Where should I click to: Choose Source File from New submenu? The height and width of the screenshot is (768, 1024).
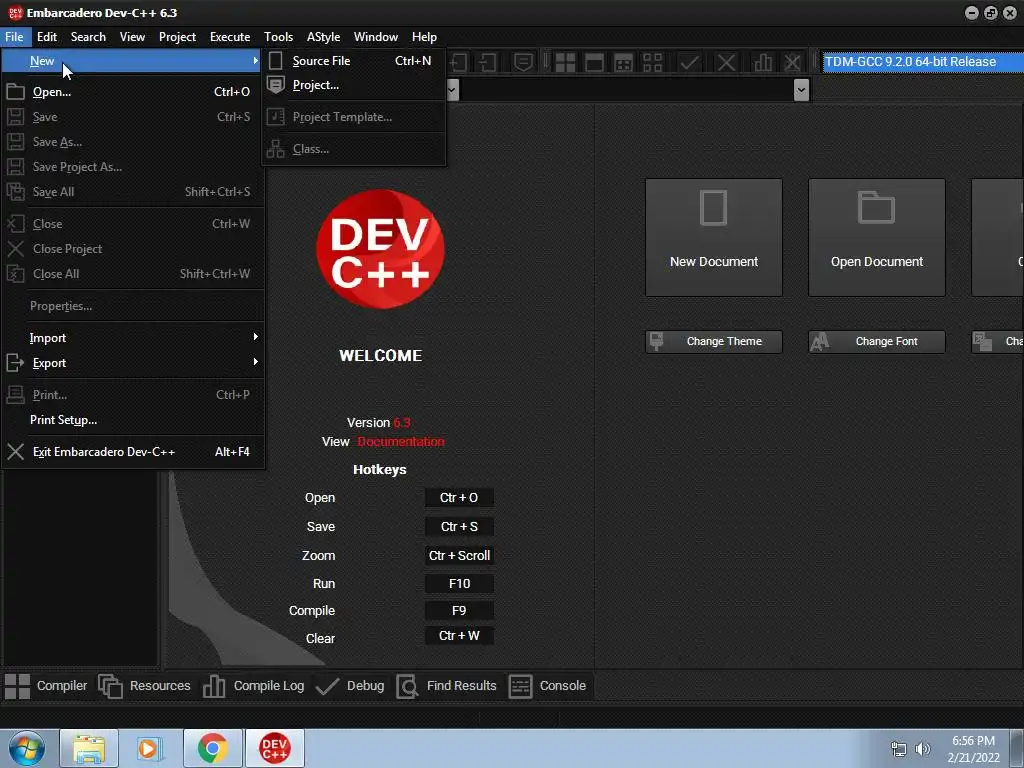(x=355, y=61)
